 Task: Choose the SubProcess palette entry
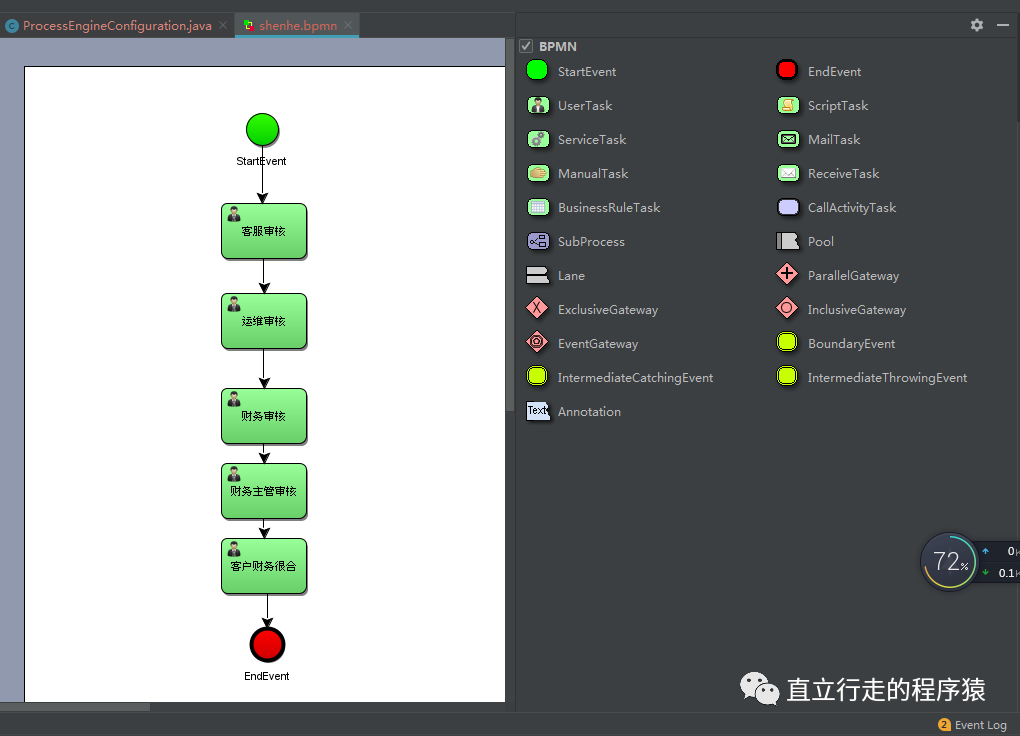click(x=537, y=241)
